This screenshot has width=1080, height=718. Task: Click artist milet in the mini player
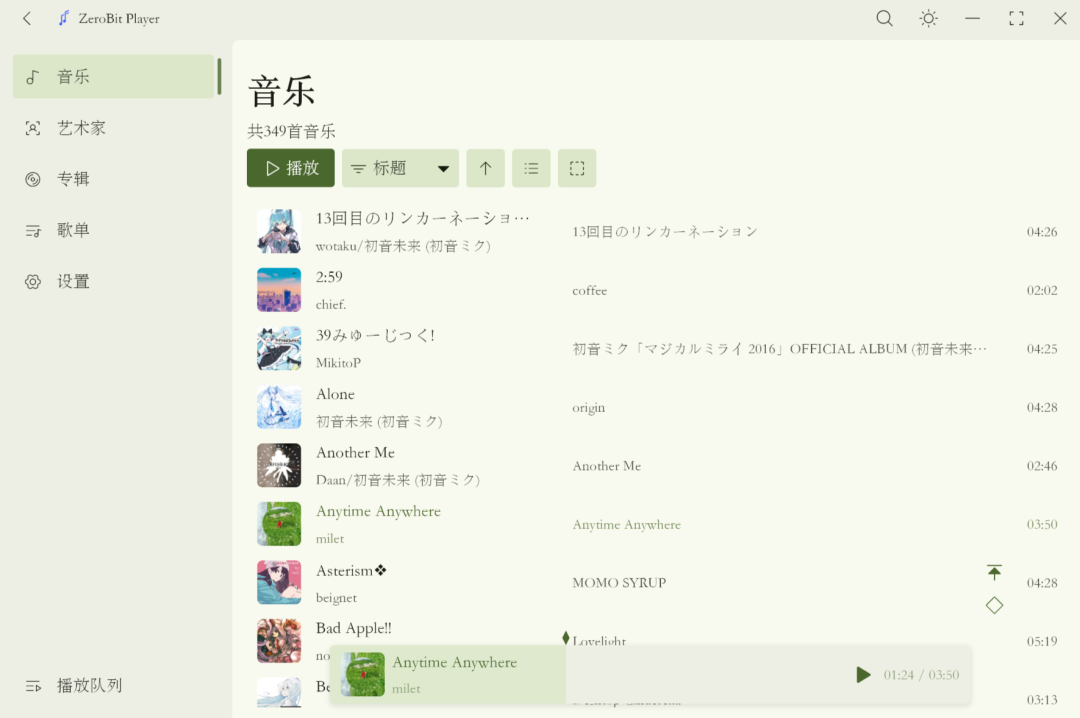pyautogui.click(x=406, y=688)
